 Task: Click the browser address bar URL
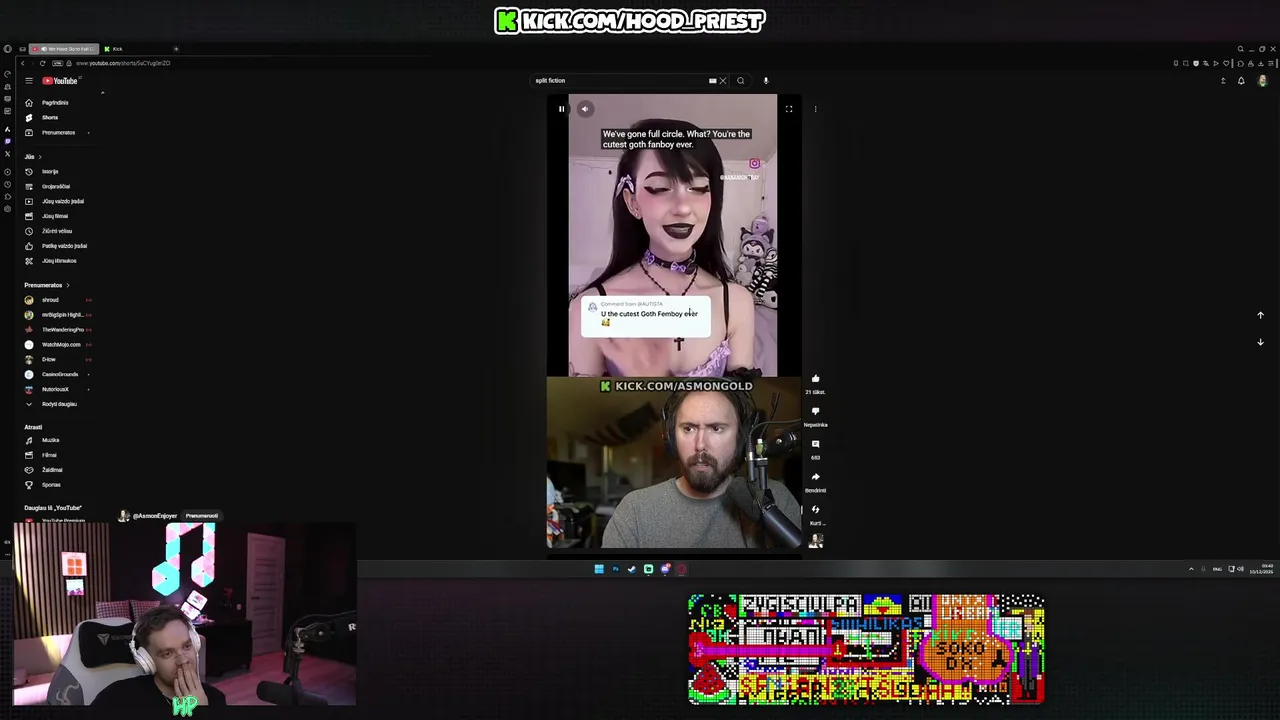pos(123,63)
